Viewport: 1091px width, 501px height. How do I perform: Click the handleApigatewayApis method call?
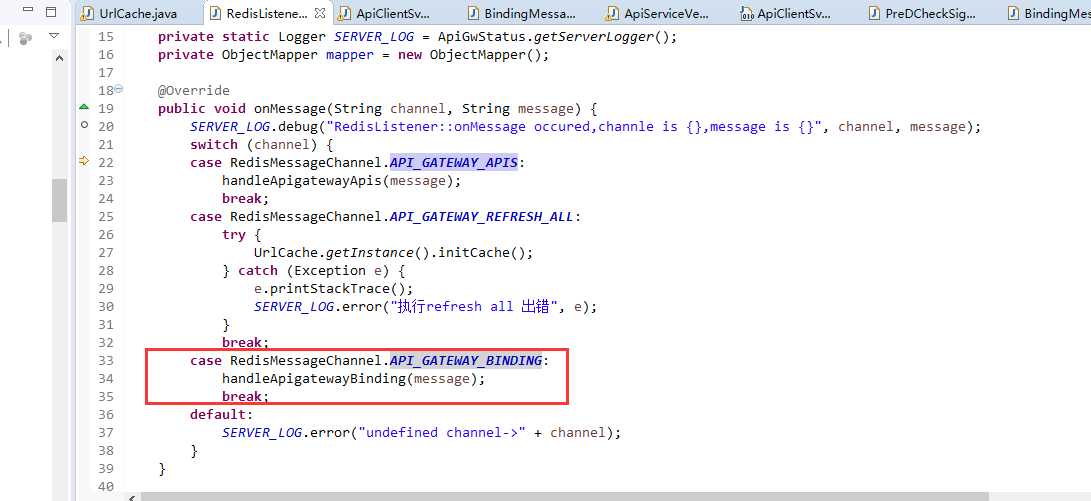click(x=301, y=180)
